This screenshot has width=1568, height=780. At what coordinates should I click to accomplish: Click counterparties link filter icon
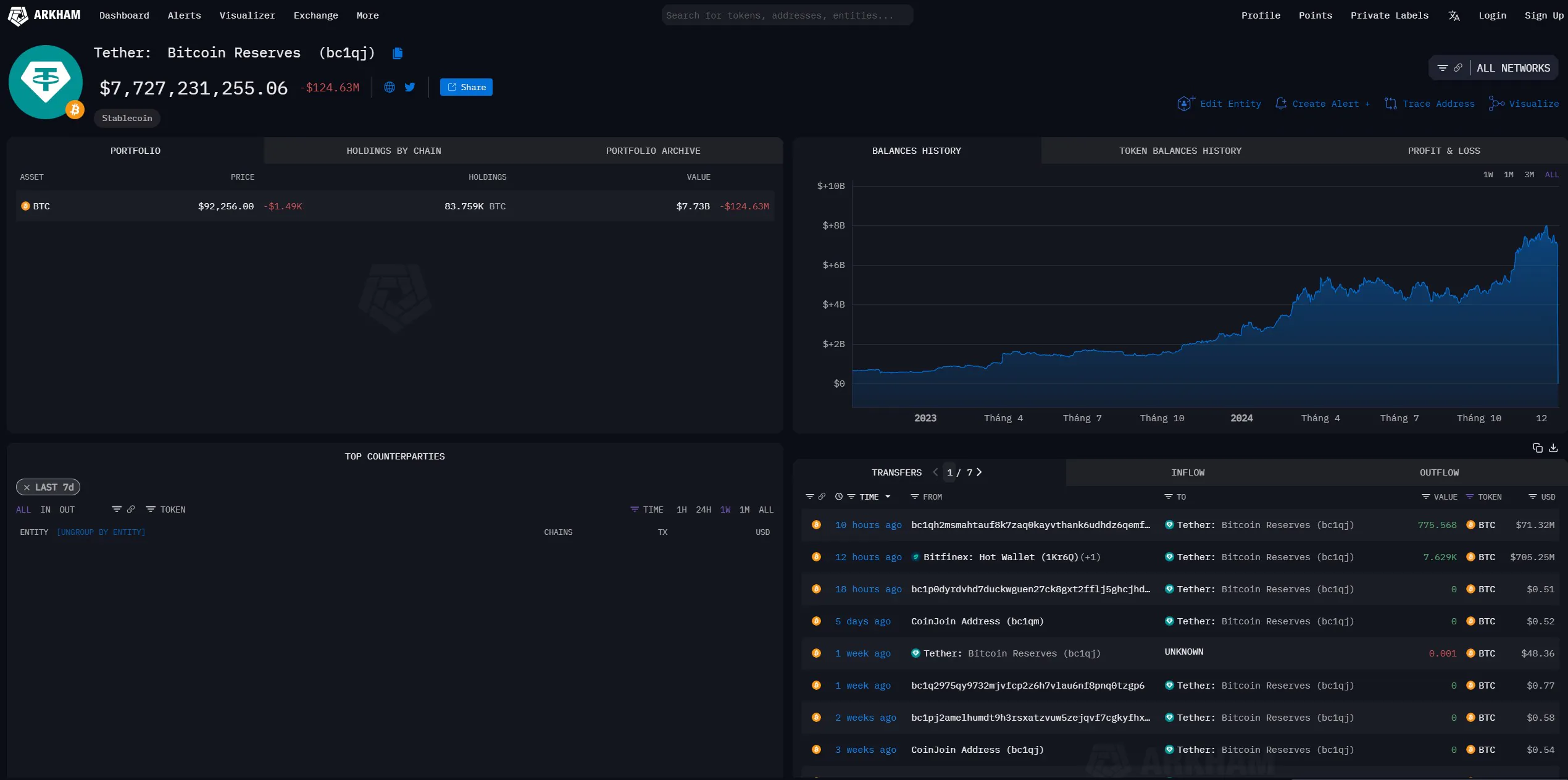[x=131, y=510]
